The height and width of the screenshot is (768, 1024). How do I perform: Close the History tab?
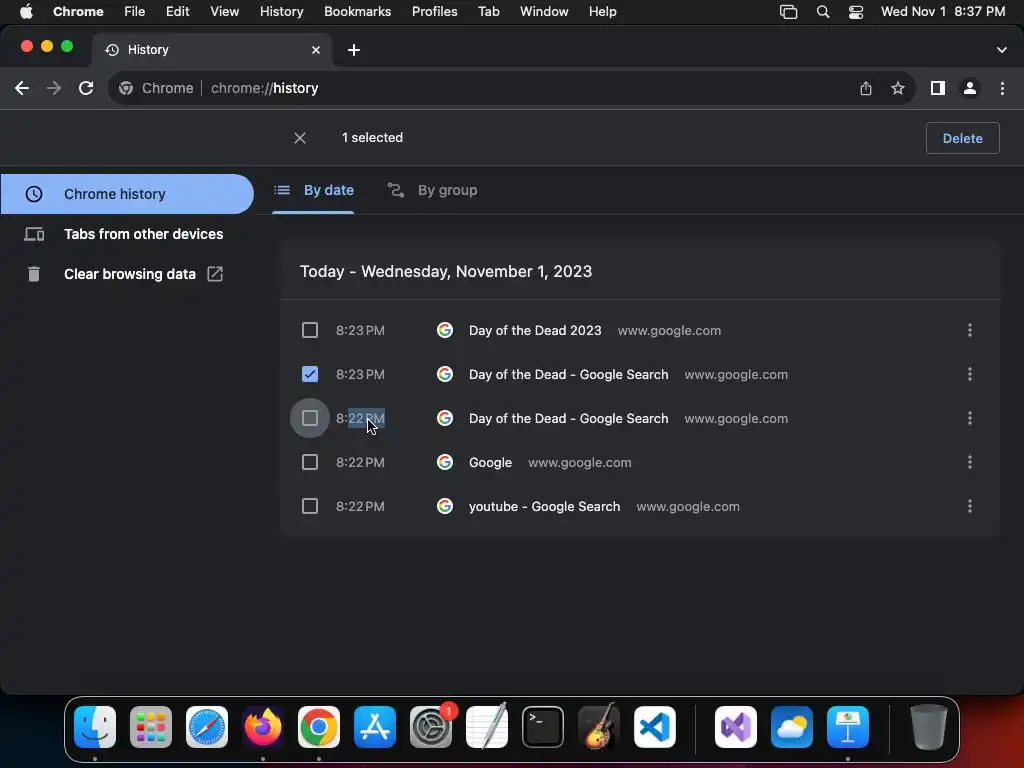(x=316, y=50)
